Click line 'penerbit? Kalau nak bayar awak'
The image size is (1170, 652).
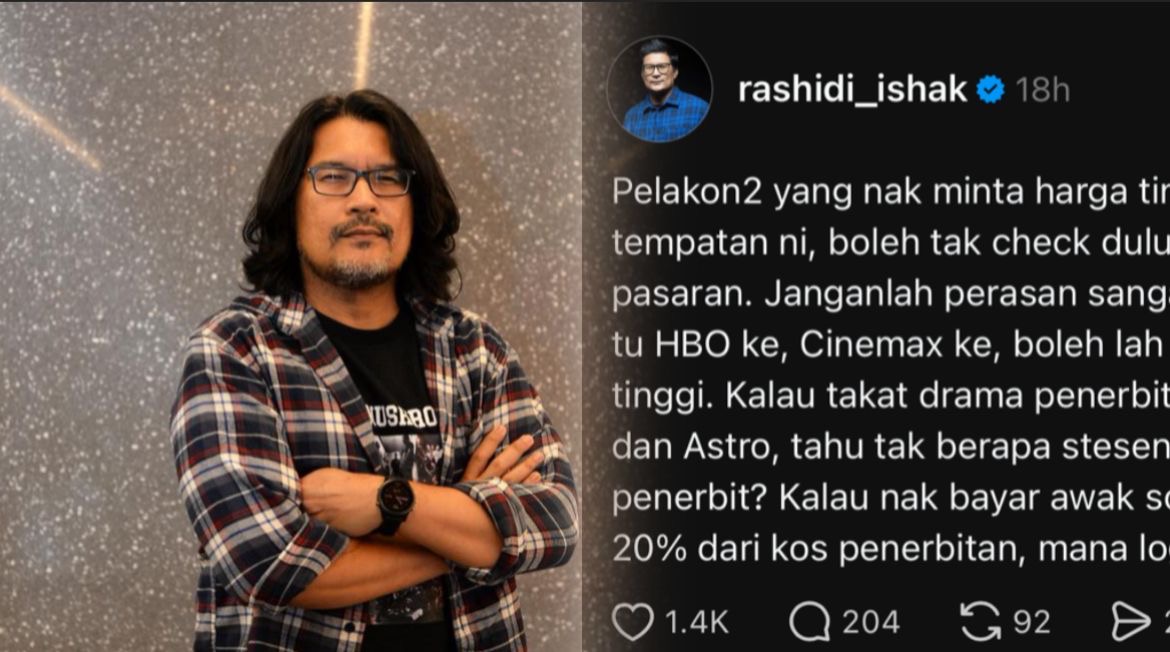[x=891, y=498]
